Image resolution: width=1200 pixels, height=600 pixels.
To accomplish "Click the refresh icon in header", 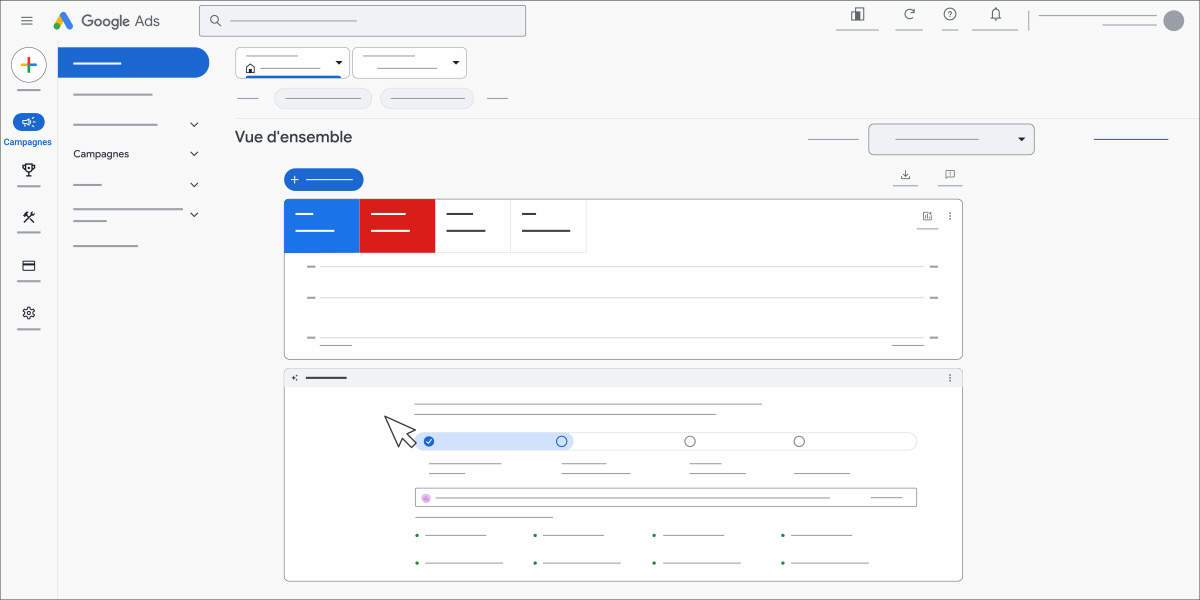I will pyautogui.click(x=909, y=14).
